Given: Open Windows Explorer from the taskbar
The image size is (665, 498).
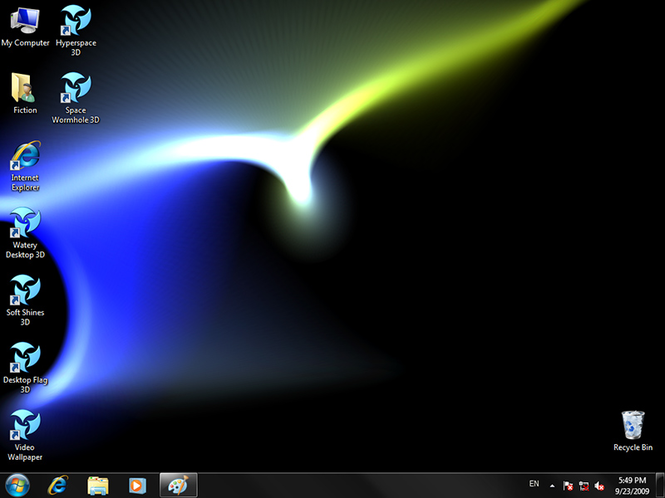Looking at the screenshot, I should pos(98,485).
